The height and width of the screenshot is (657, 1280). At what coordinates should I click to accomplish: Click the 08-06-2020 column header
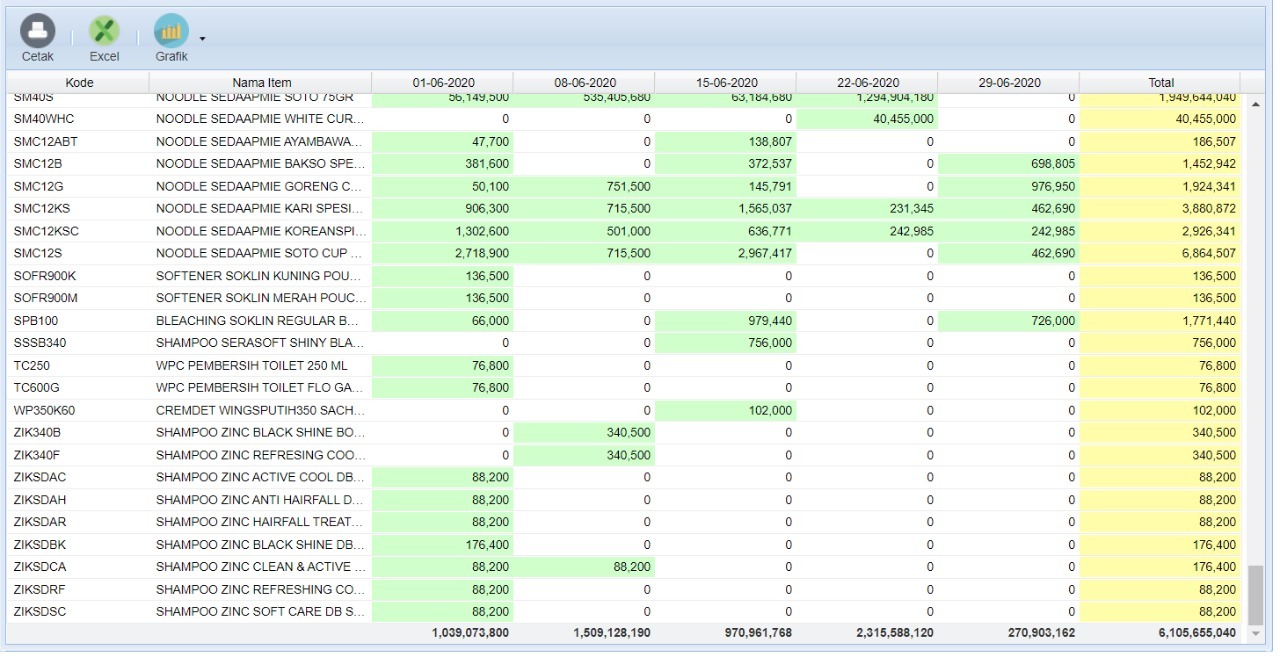point(584,83)
